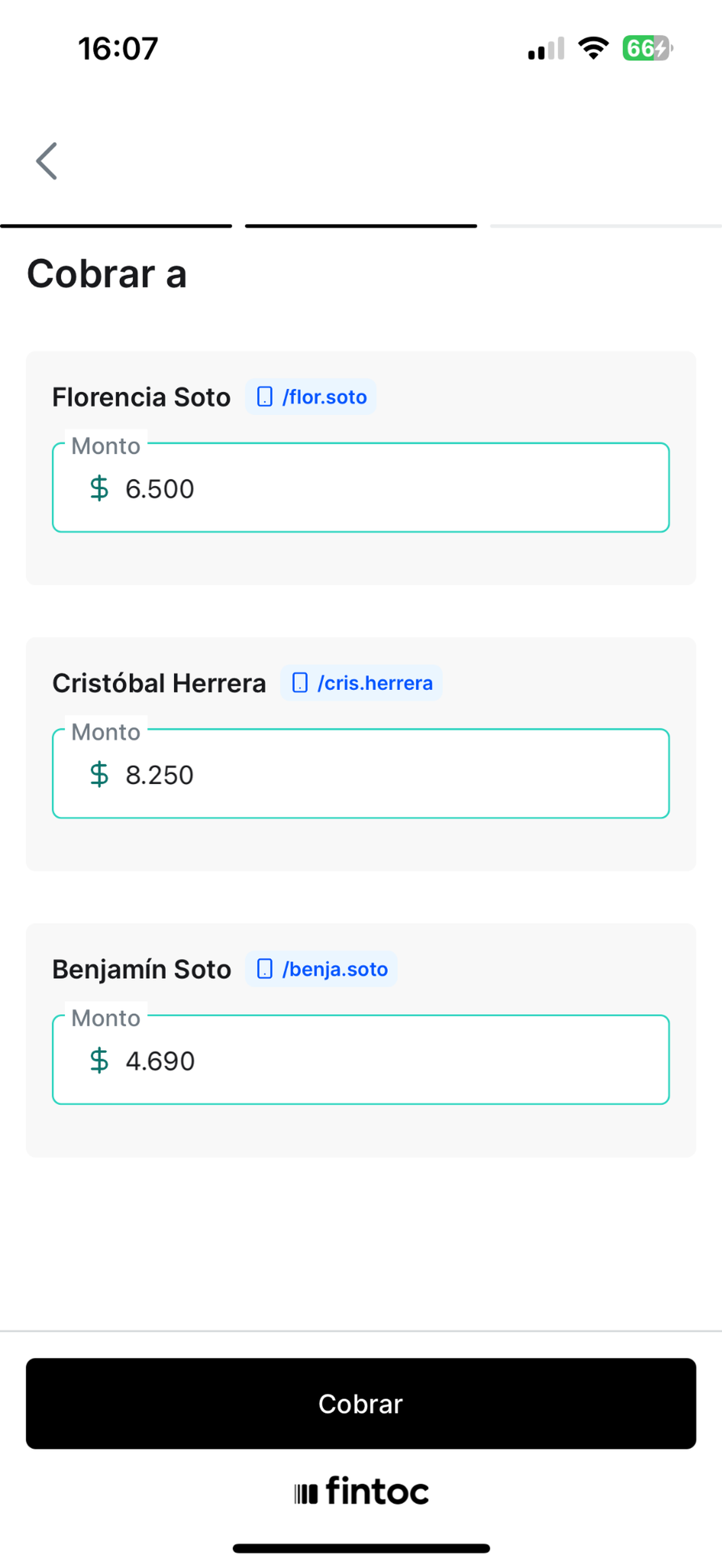Edit the 6.500 Monto field
722x1568 pixels.
coord(361,488)
